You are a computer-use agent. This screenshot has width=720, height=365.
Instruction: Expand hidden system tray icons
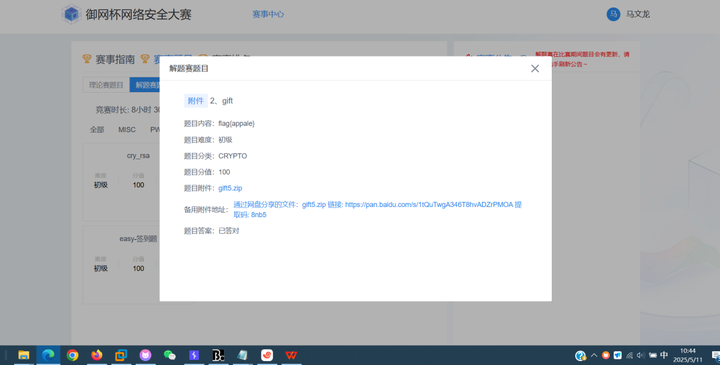[594, 355]
